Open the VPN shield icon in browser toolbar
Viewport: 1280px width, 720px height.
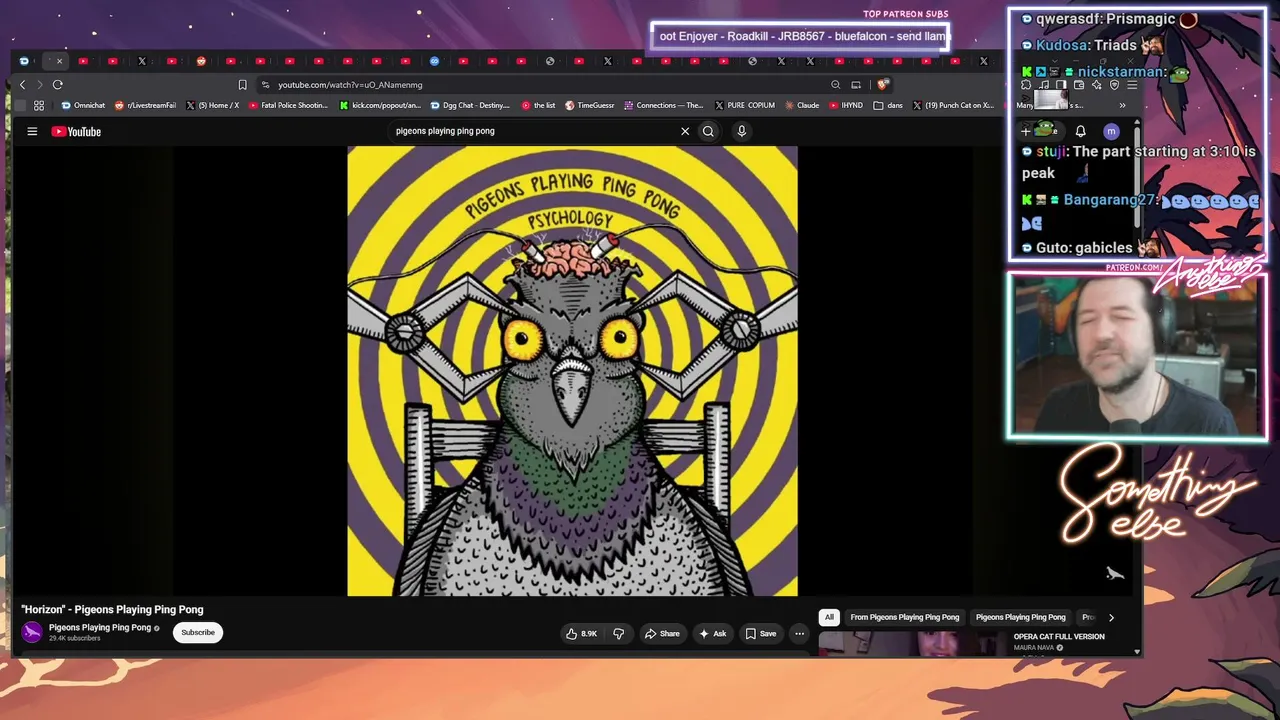(x=1114, y=85)
